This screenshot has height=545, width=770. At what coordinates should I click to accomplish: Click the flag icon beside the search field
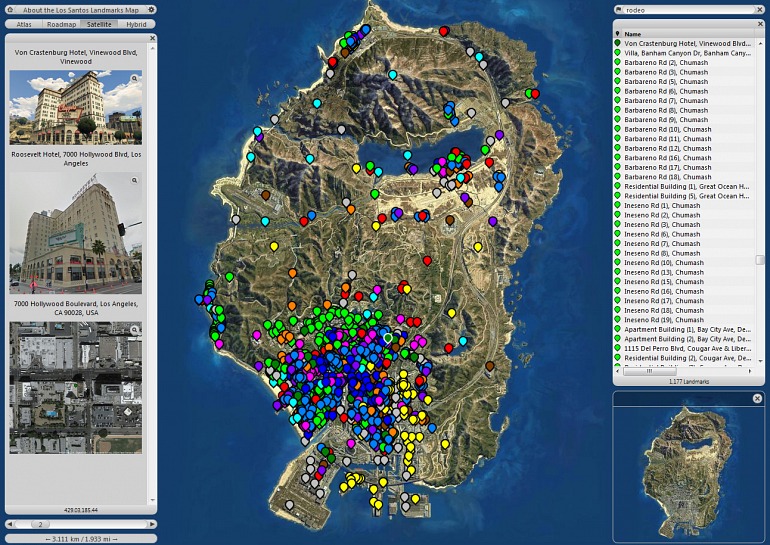point(620,10)
